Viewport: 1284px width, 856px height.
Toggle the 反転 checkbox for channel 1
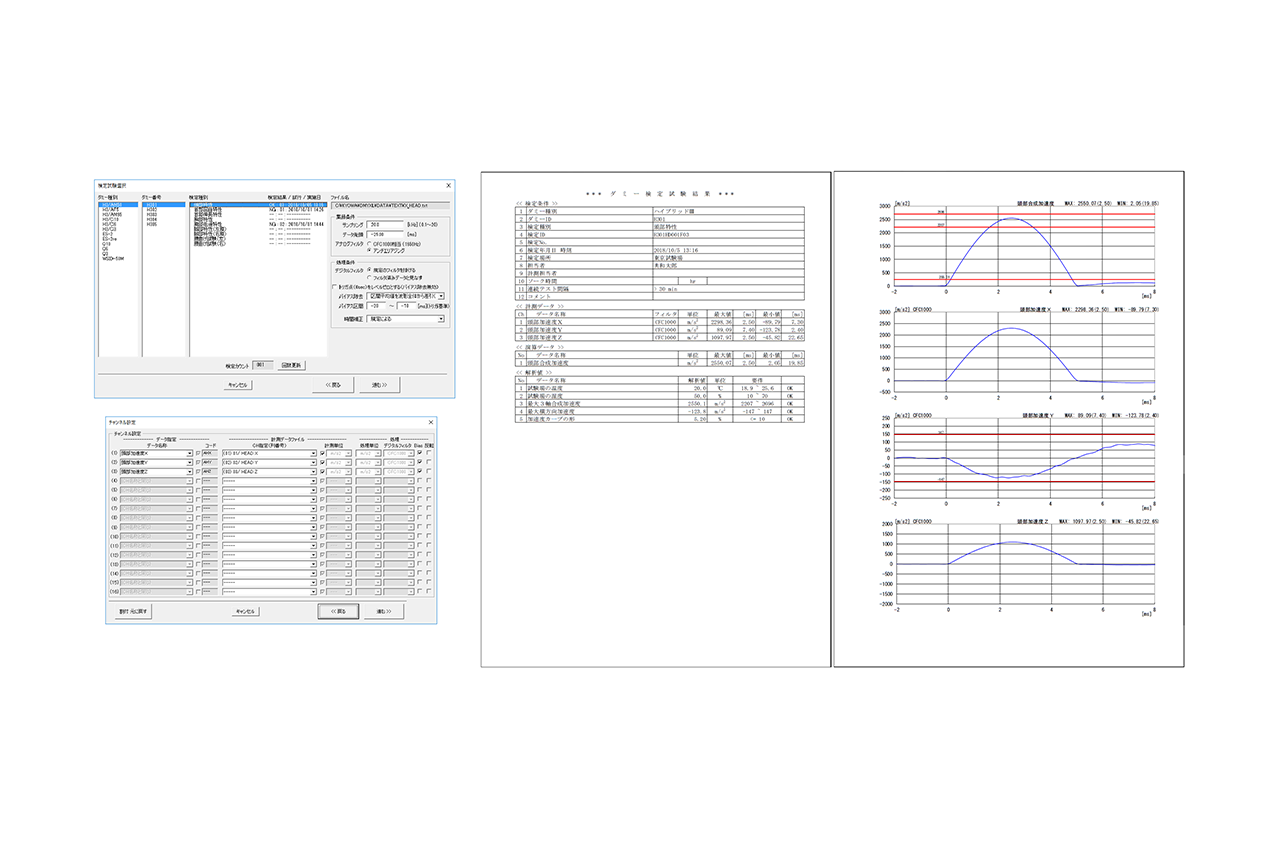tap(429, 453)
